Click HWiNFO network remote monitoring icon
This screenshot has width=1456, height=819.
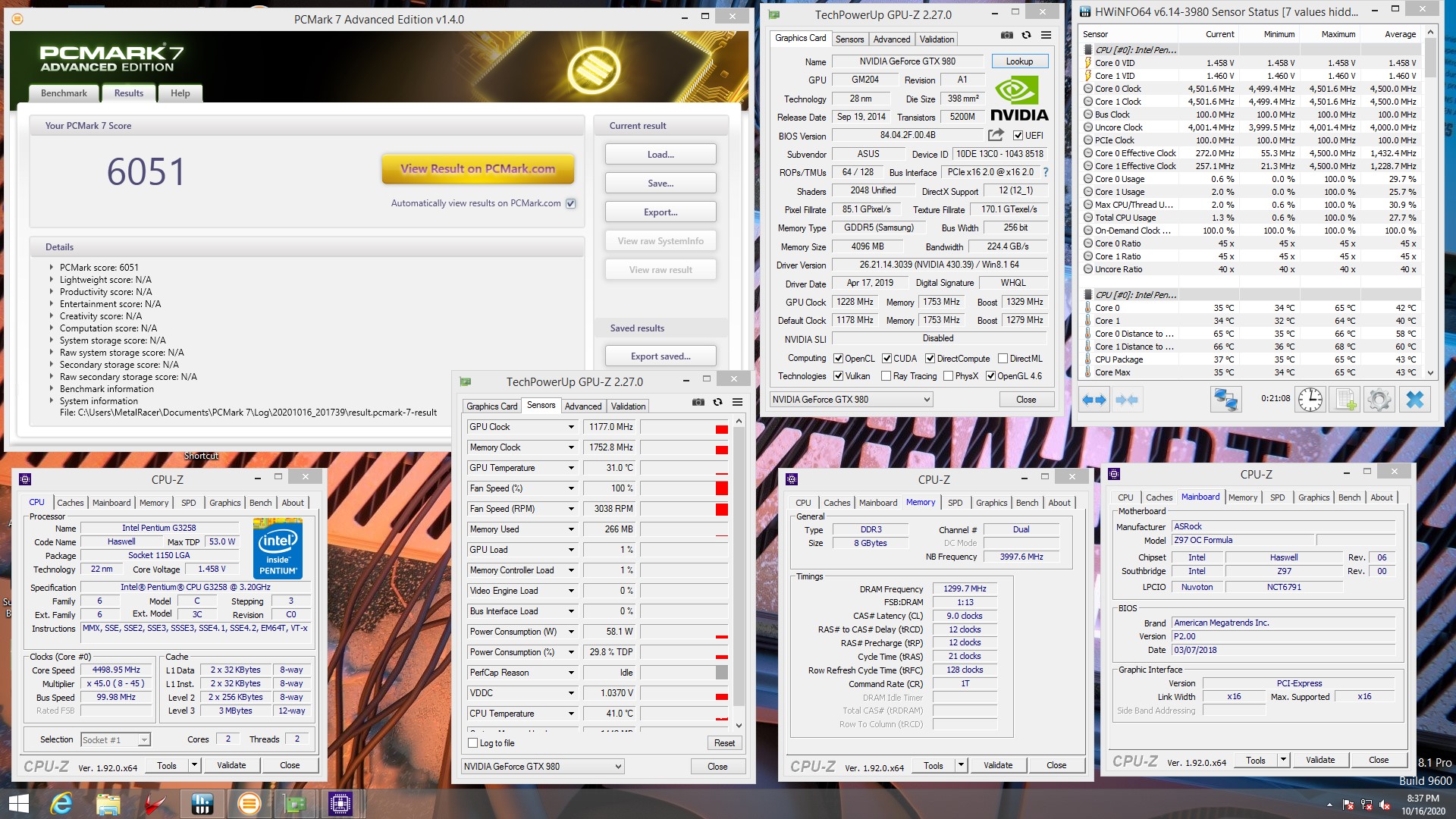click(1225, 400)
